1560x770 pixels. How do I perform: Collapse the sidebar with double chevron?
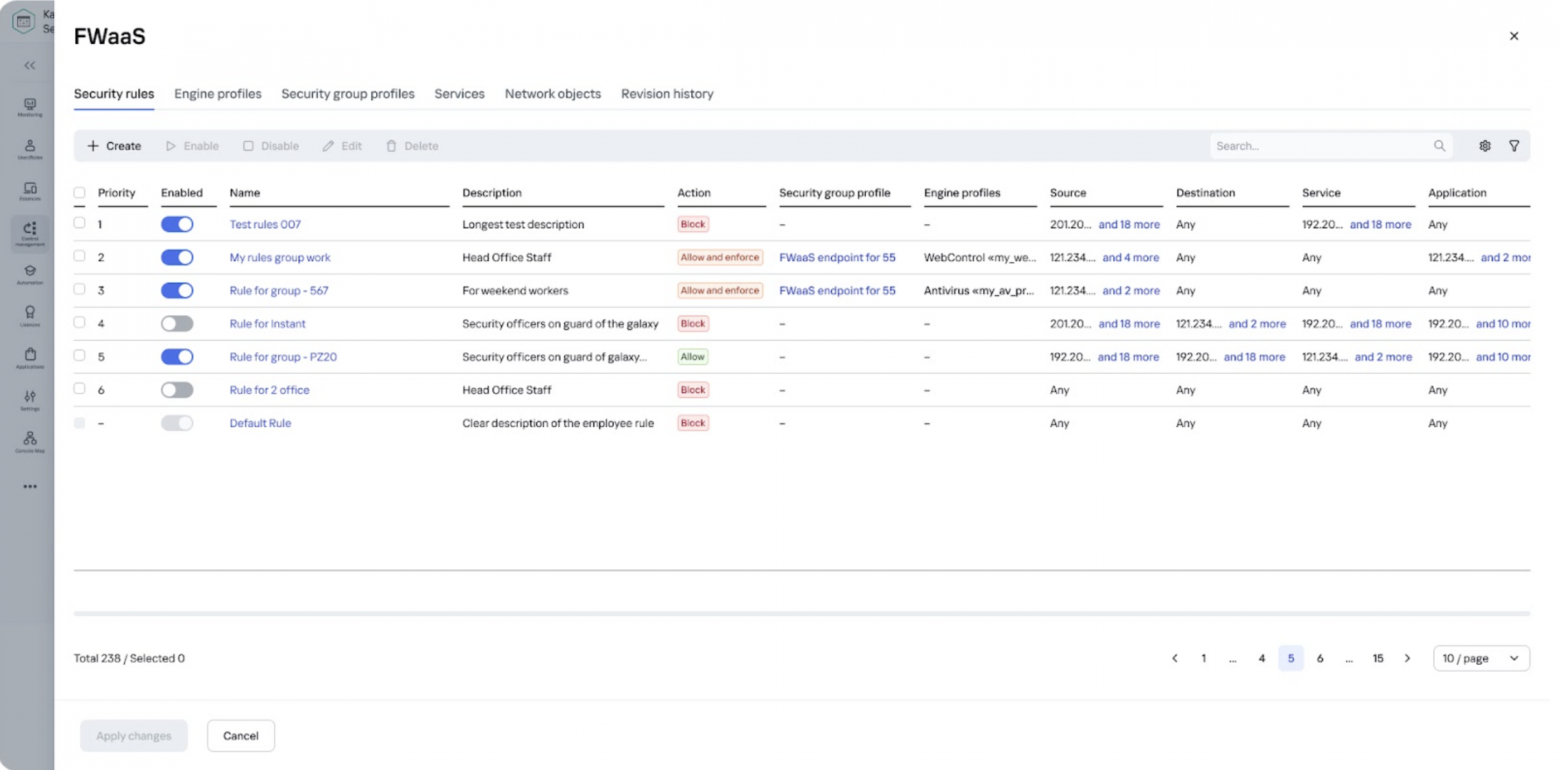click(29, 65)
